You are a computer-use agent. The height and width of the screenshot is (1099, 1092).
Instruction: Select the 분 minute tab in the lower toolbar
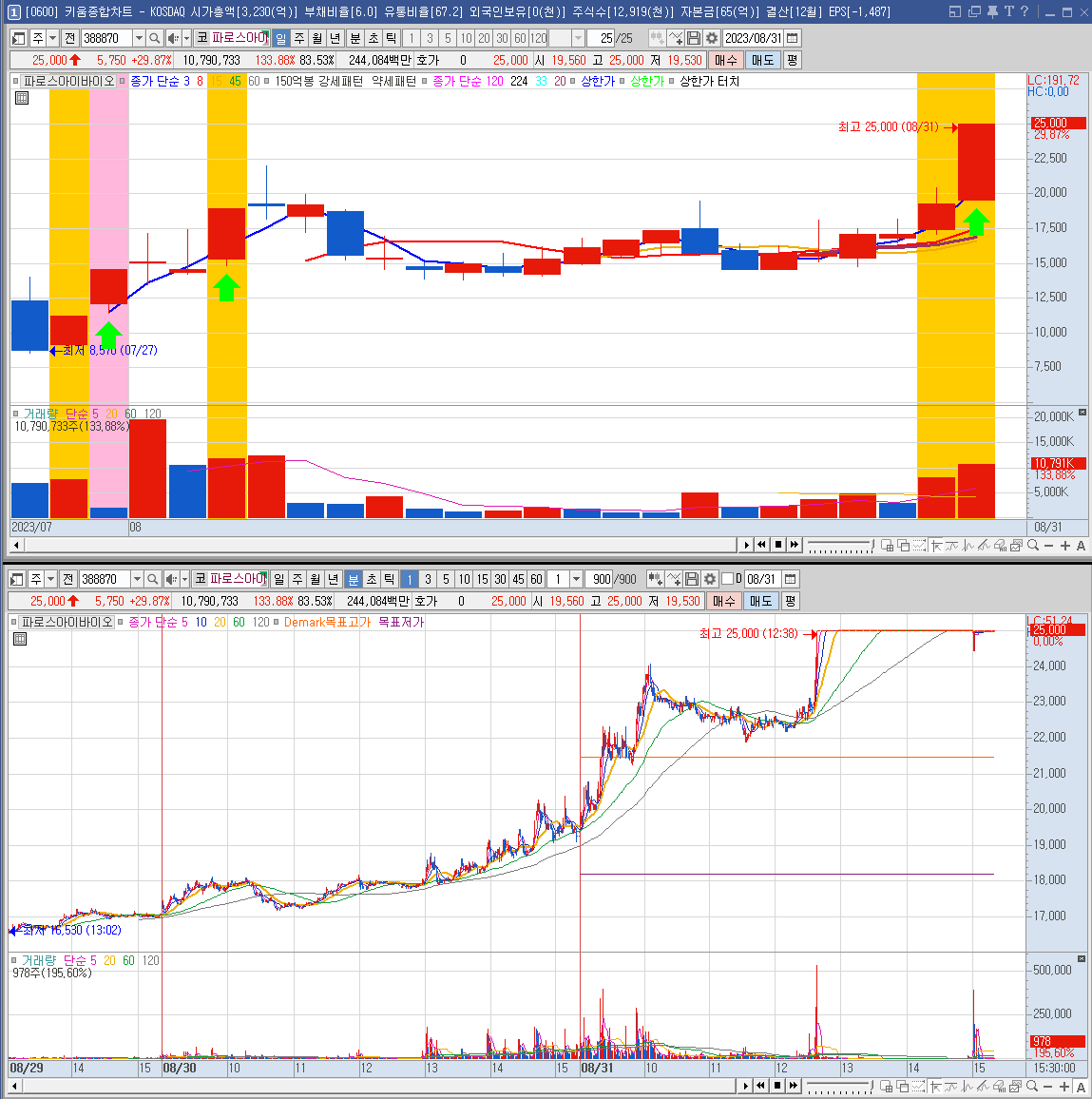click(x=353, y=579)
